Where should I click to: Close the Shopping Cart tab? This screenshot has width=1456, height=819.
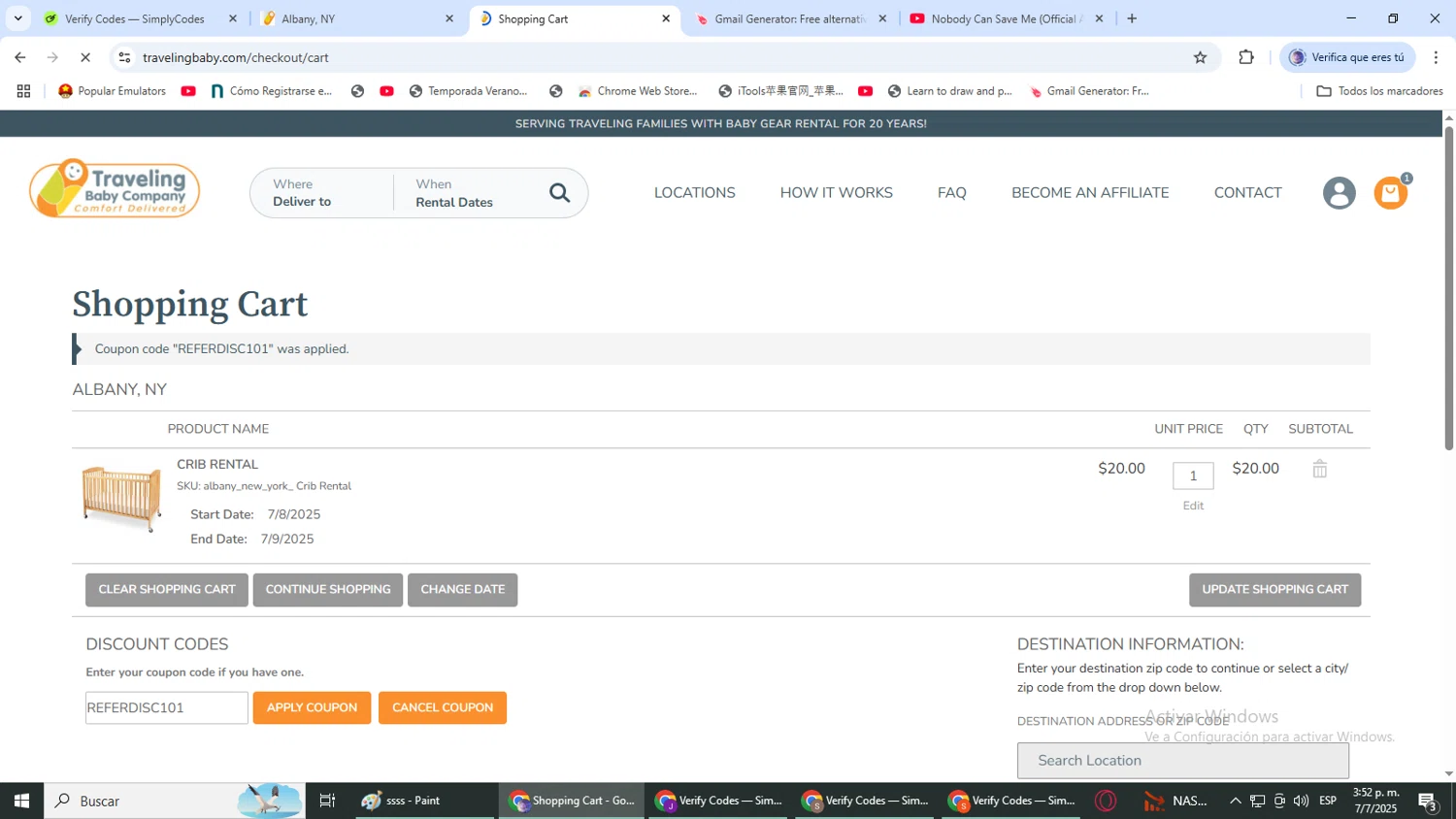(666, 18)
